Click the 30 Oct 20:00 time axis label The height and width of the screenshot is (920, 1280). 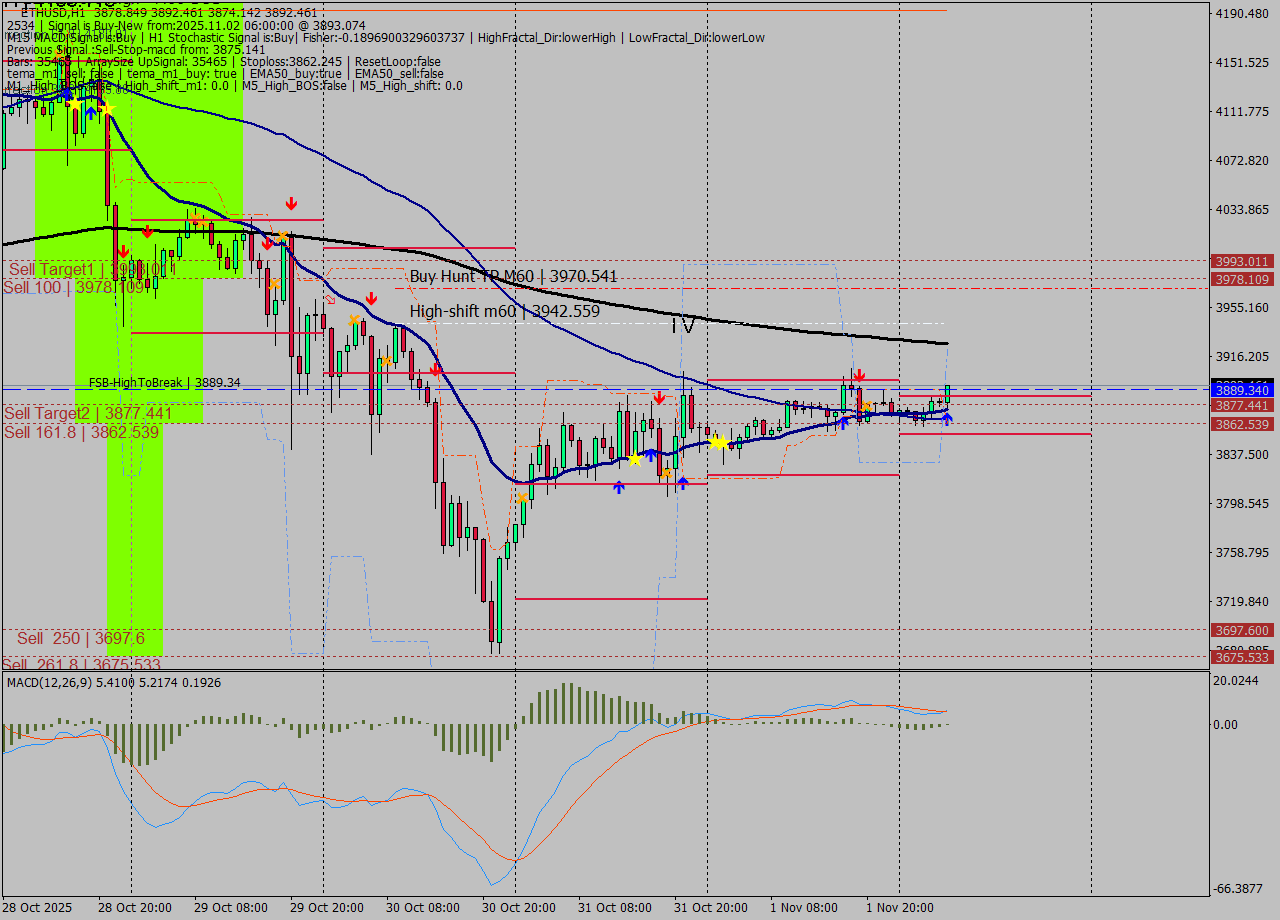coord(518,907)
